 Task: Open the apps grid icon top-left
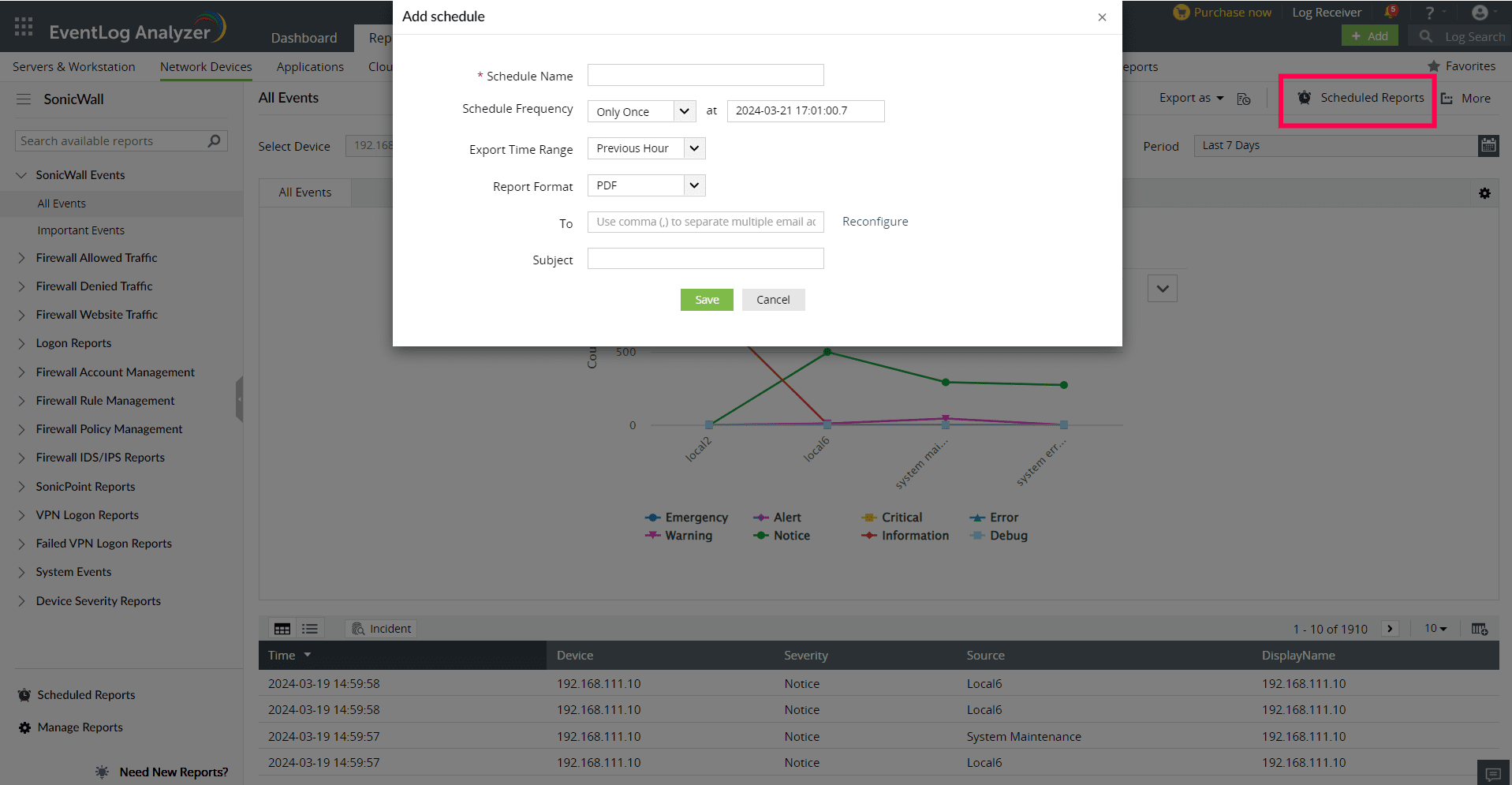pos(23,26)
